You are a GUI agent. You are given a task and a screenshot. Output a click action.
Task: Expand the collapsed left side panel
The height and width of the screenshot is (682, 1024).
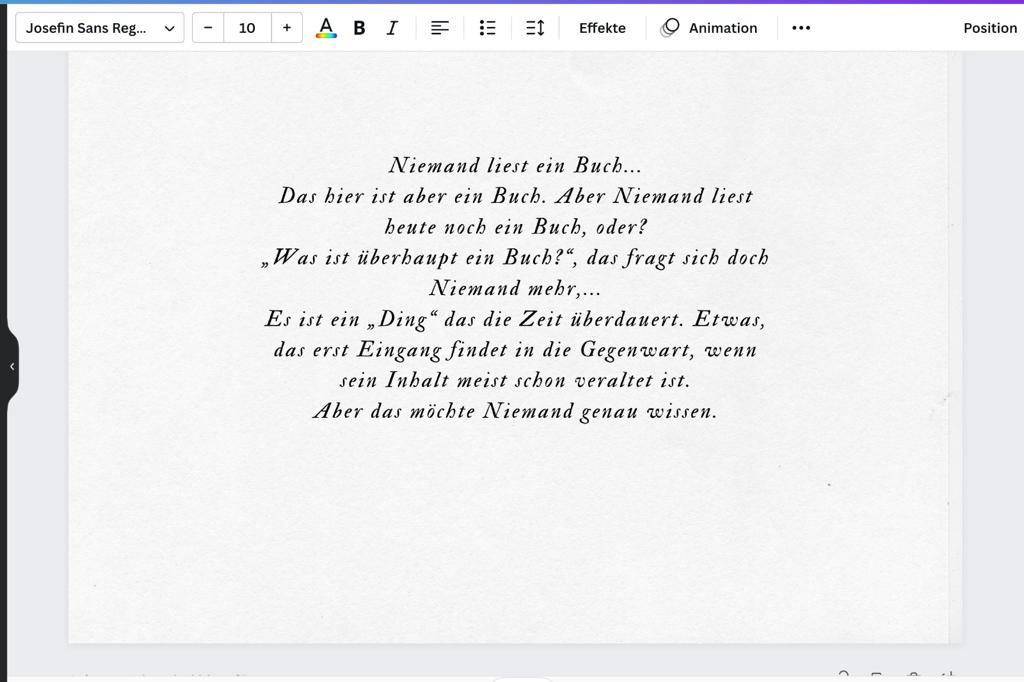tap(12, 366)
